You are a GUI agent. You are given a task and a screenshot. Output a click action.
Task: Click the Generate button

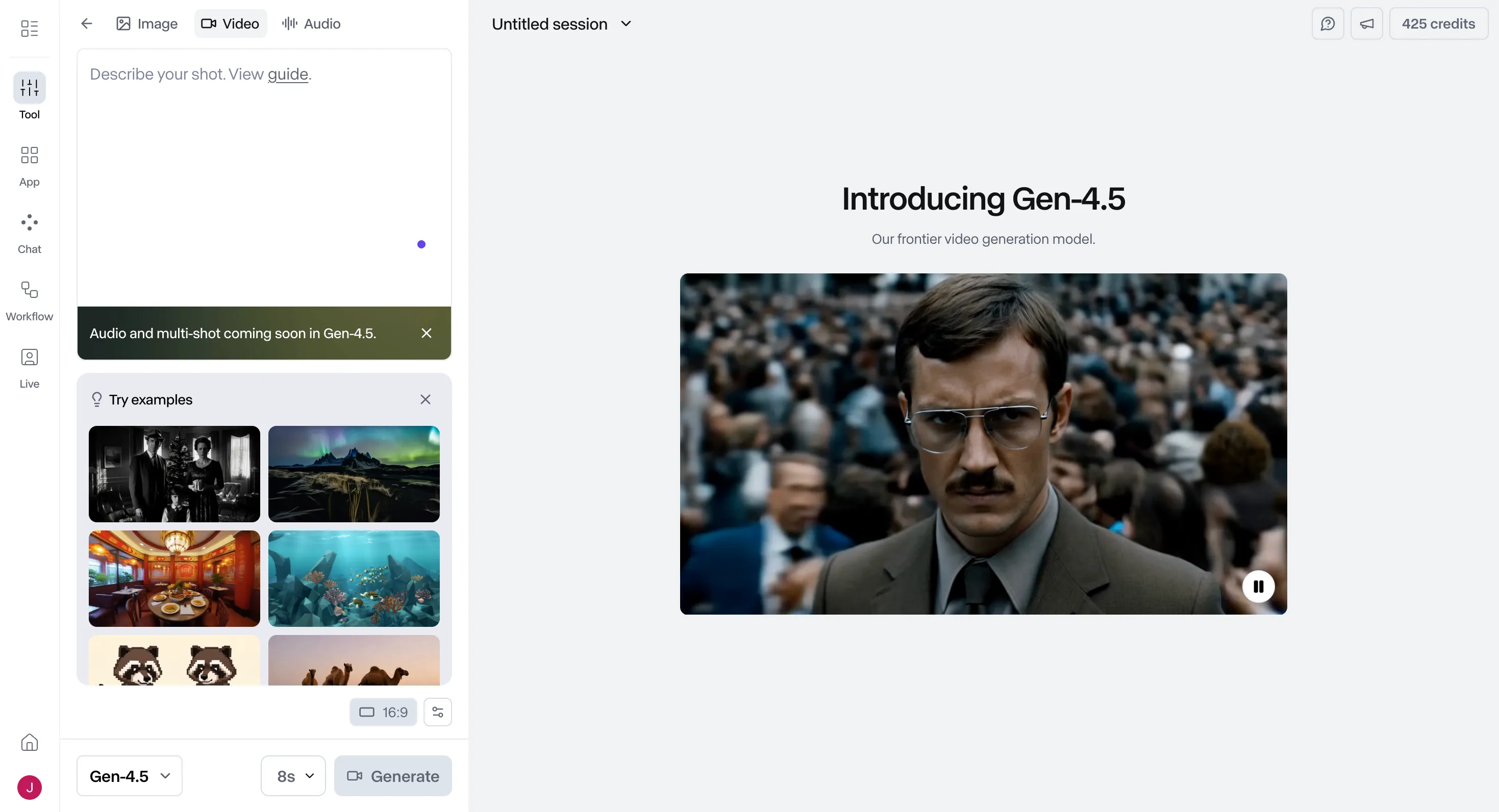[393, 776]
